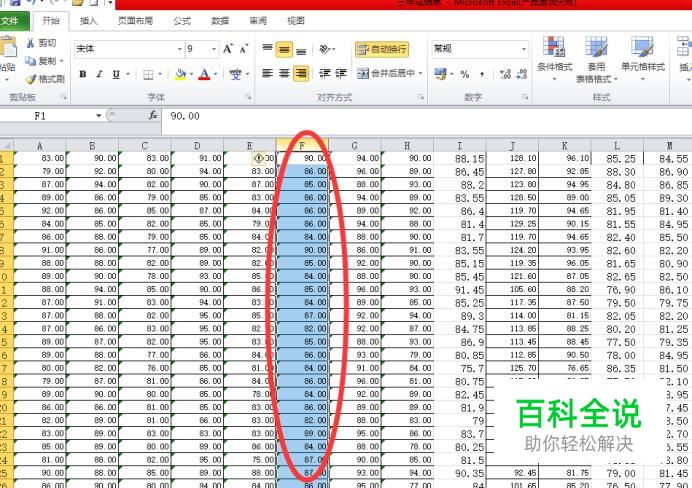Toggle middle vertical alignment
Viewport: 692px width, 488px height.
(x=284, y=49)
